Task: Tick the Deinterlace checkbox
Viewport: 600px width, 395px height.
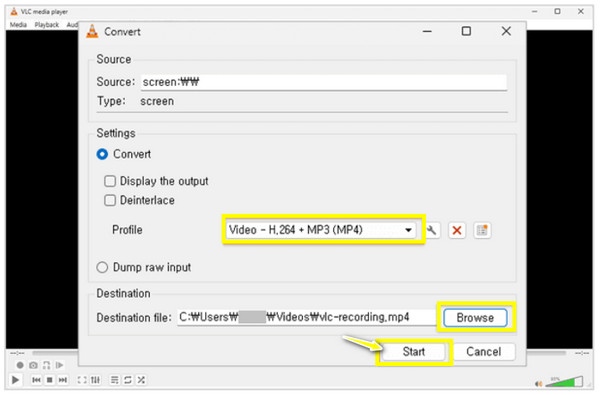Action: [x=110, y=200]
